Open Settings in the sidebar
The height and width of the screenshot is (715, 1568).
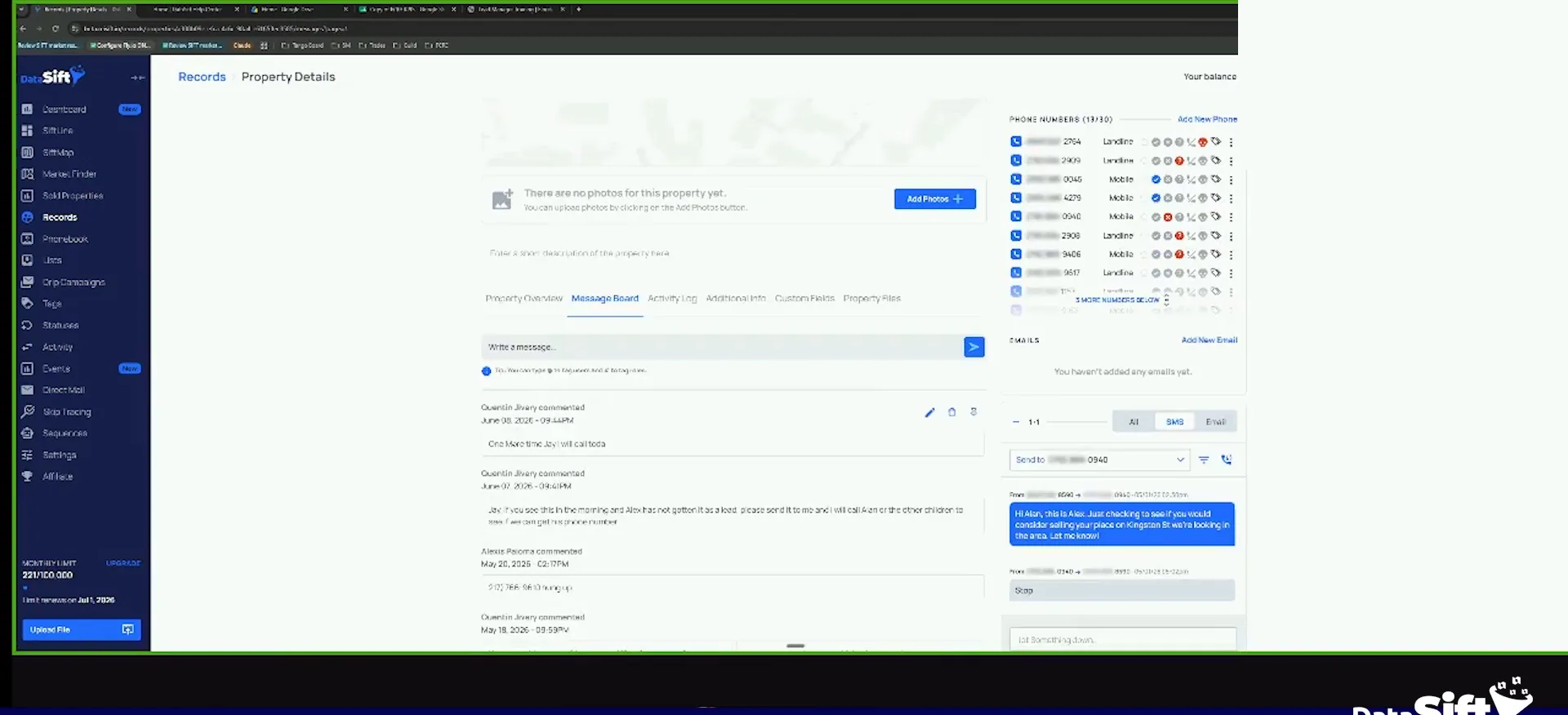point(59,455)
